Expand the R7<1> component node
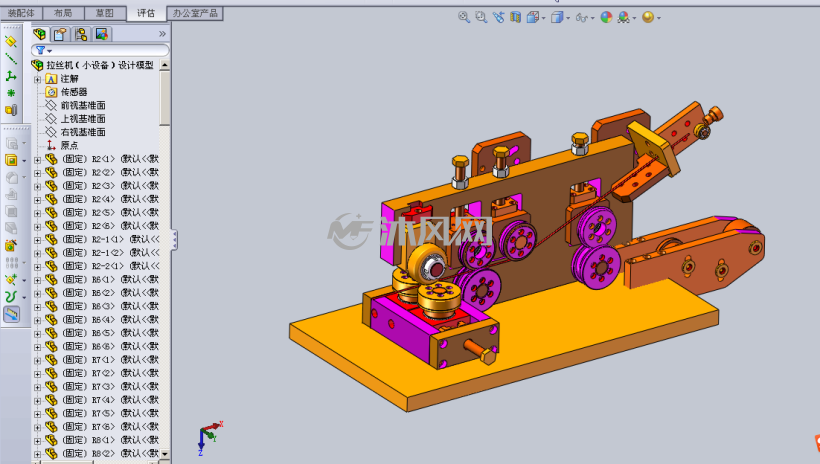This screenshot has height=464, width=820. [x=38, y=360]
